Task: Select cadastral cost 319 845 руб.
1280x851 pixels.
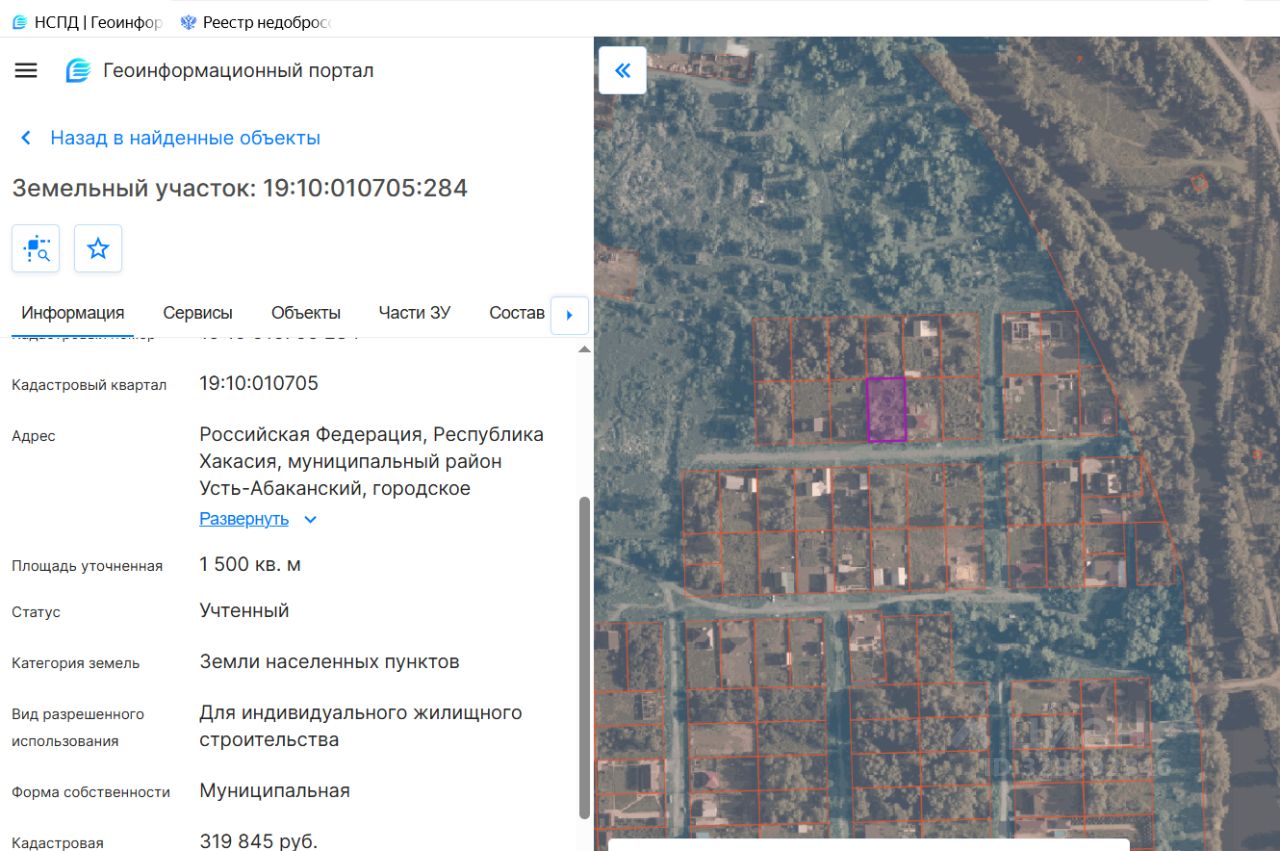Action: coord(259,841)
